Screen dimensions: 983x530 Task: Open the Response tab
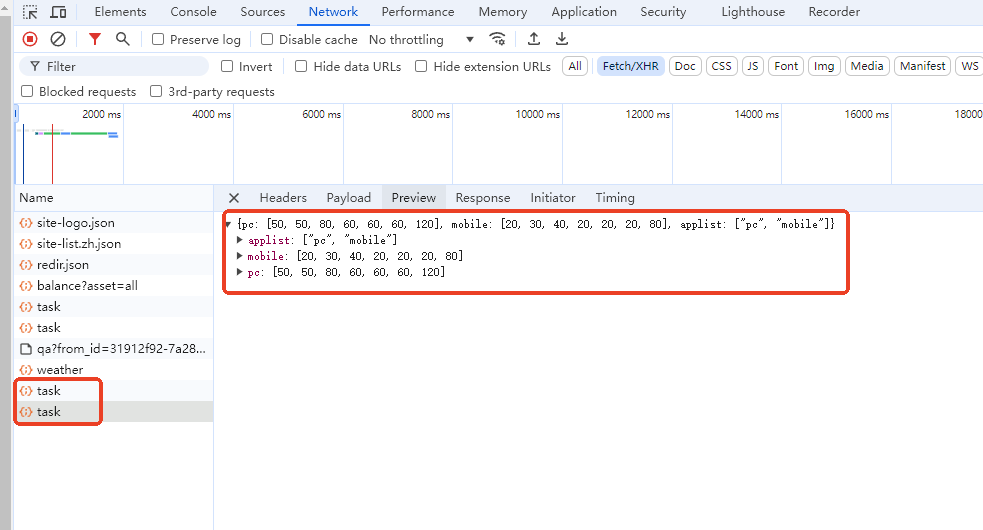coord(483,198)
